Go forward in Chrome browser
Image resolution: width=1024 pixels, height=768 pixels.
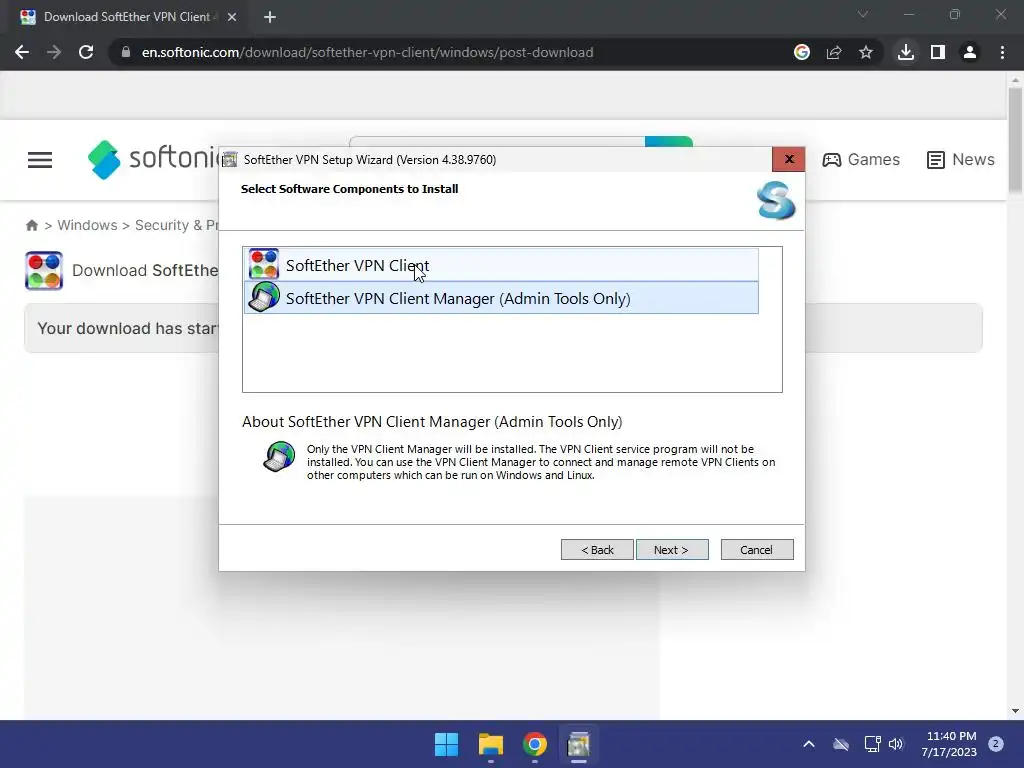point(54,52)
